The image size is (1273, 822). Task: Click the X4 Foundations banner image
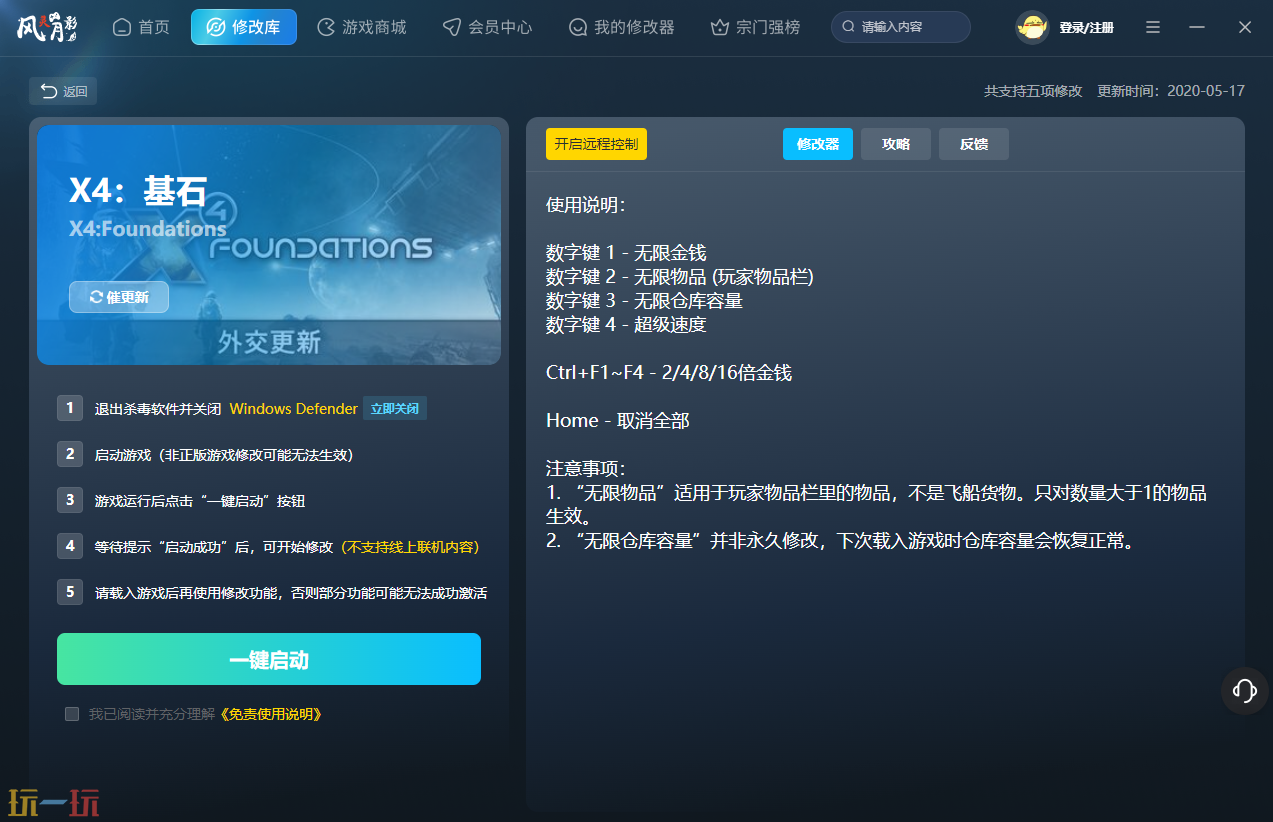[269, 245]
